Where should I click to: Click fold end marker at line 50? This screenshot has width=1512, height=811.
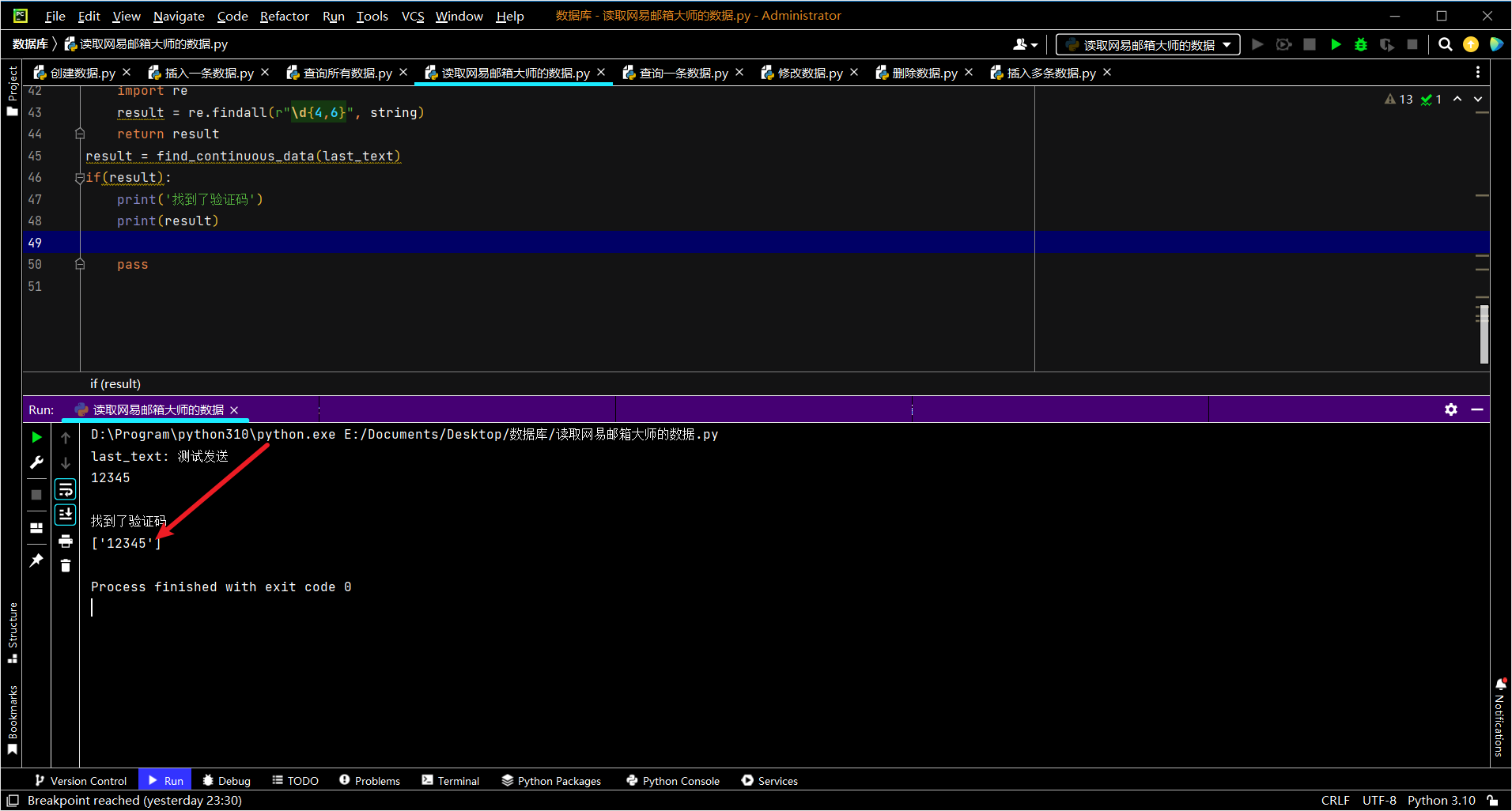pyautogui.click(x=80, y=264)
